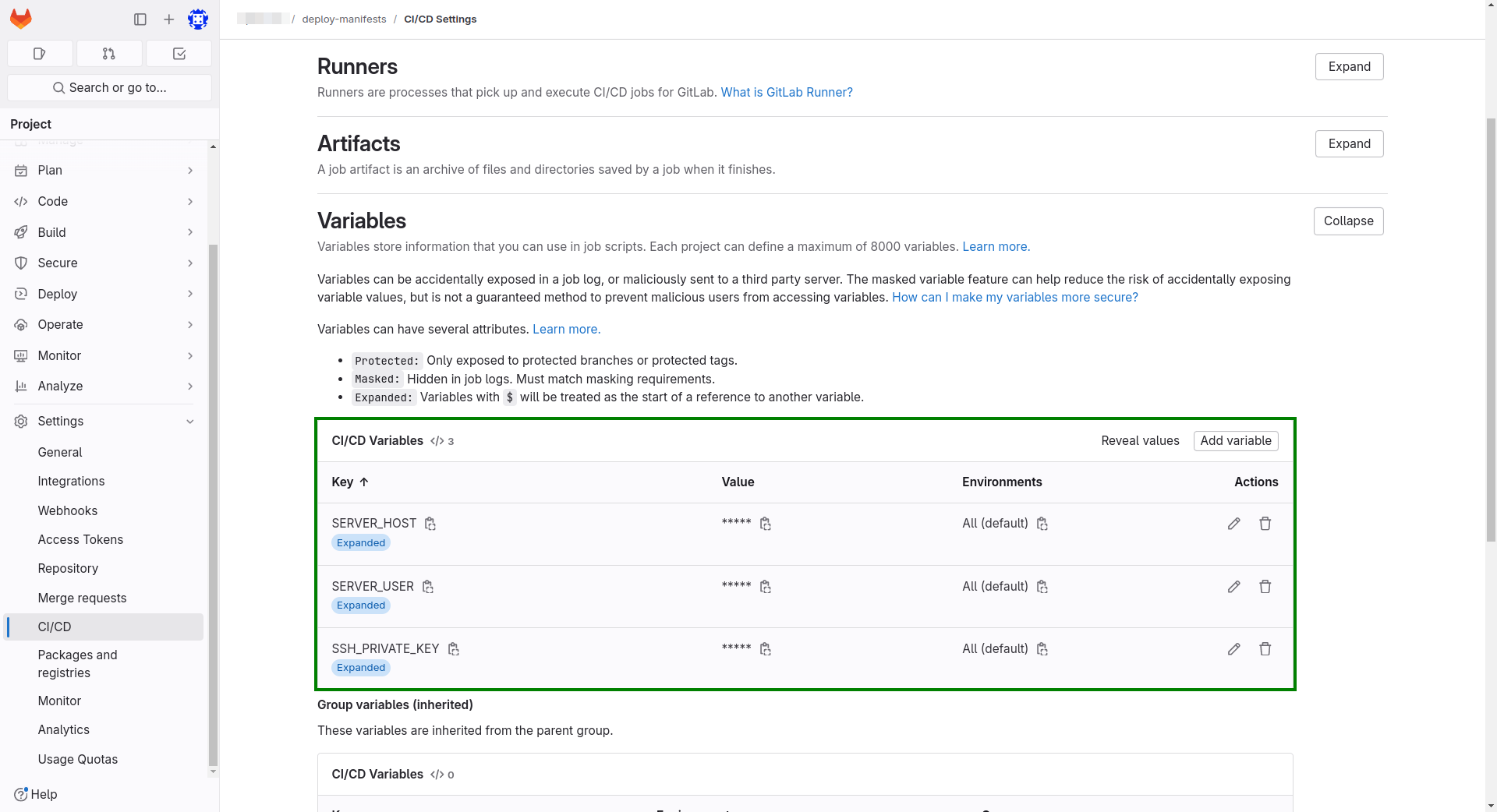Copy the SERVER_HOST masked value
Screen dimensions: 1497x812
[766, 524]
